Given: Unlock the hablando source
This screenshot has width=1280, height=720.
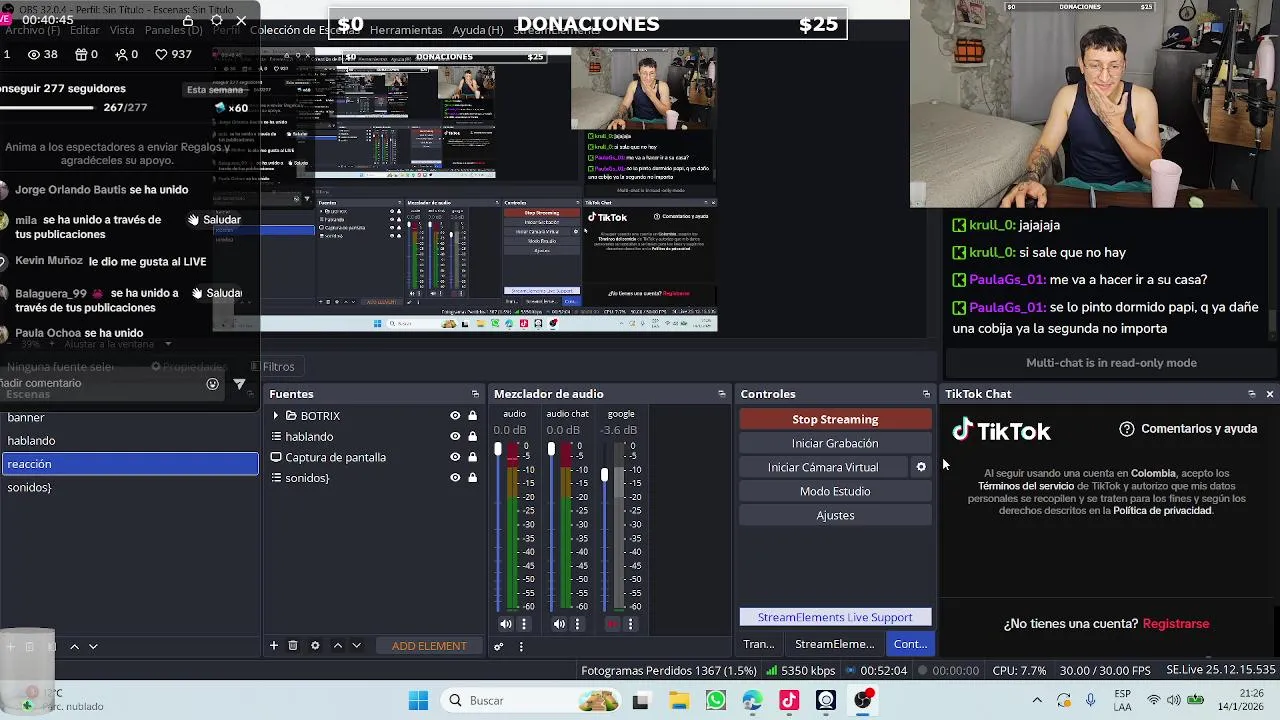Looking at the screenshot, I should pyautogui.click(x=472, y=437).
